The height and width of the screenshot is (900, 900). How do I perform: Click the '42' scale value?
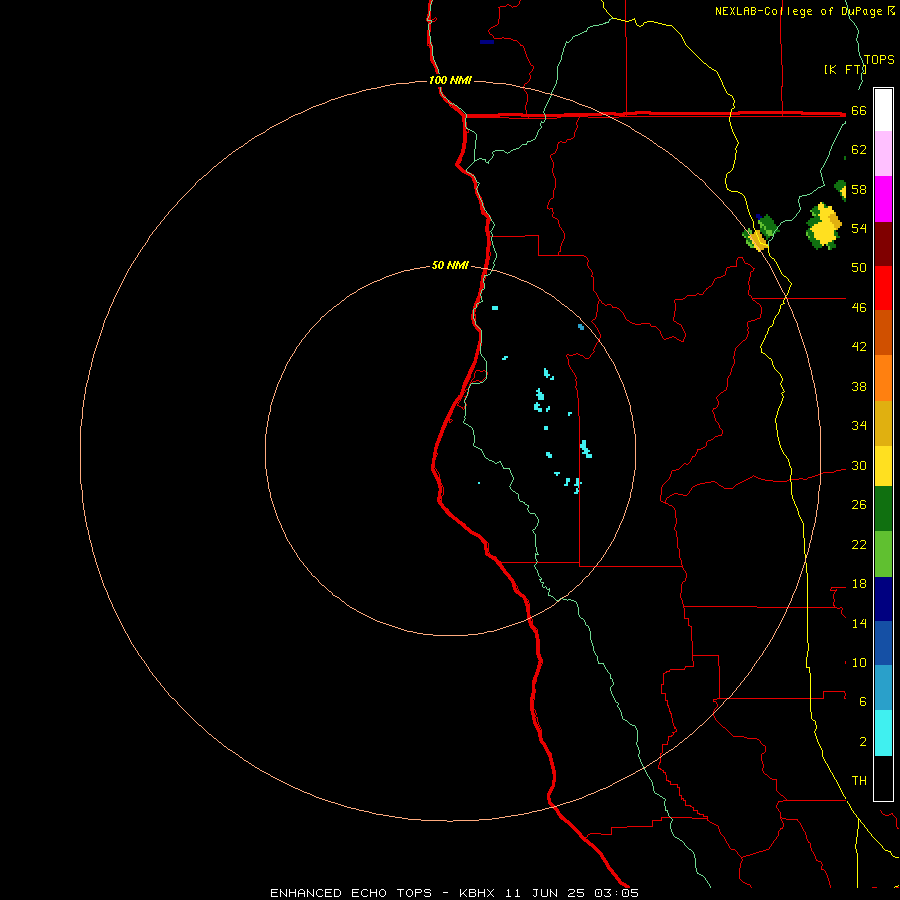point(859,347)
